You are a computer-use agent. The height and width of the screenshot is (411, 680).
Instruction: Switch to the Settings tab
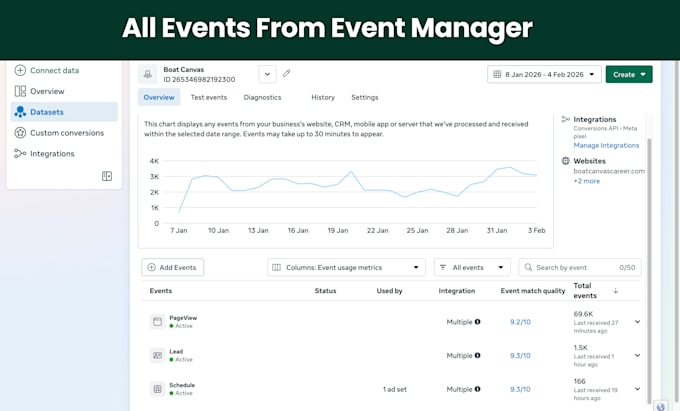[365, 98]
